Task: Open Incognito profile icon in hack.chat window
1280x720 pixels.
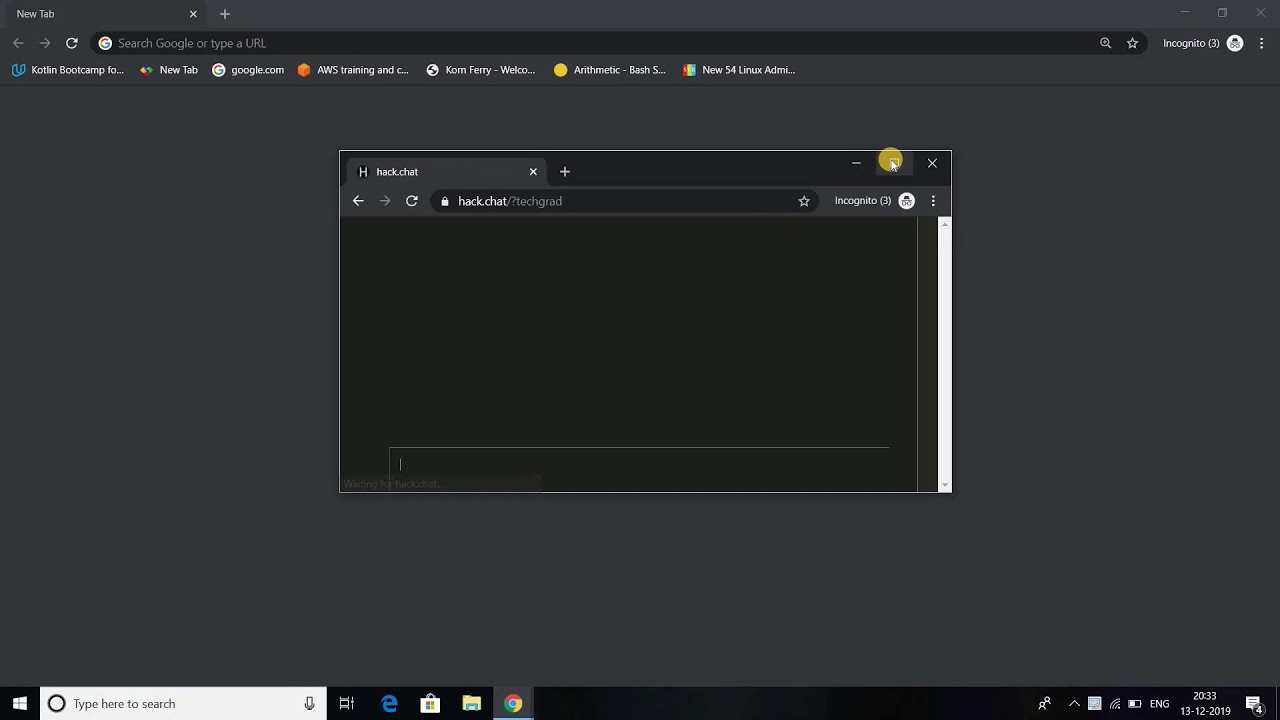Action: point(907,201)
